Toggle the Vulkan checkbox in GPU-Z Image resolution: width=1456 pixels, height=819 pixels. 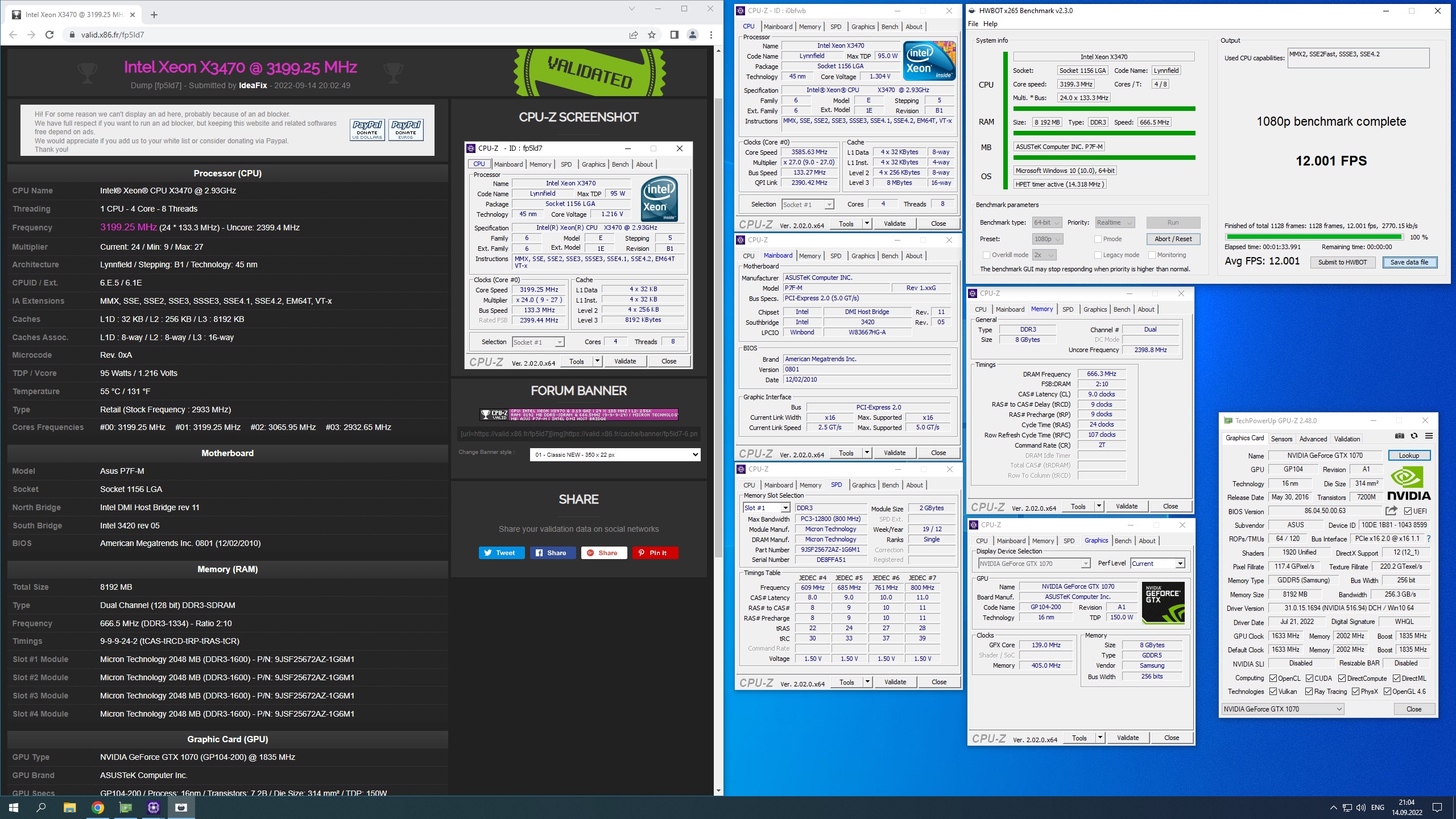1273,692
